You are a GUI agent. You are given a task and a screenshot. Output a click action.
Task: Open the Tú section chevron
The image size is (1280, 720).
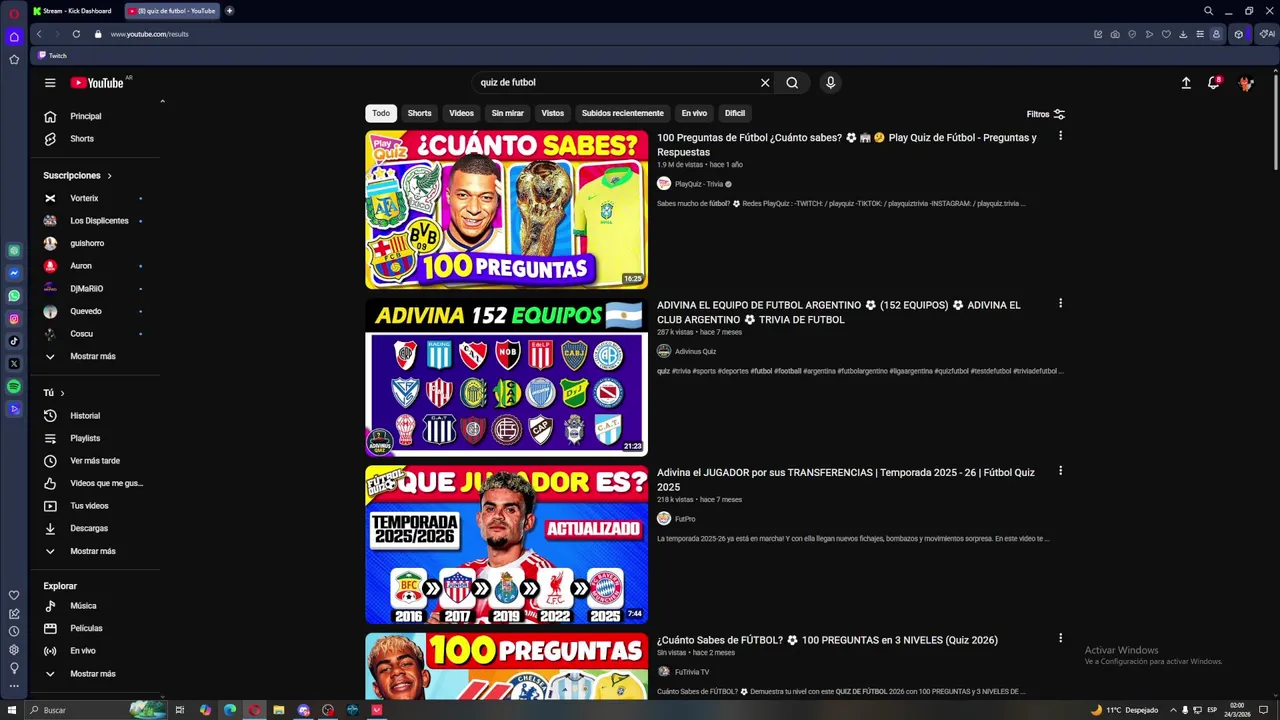[62, 393]
